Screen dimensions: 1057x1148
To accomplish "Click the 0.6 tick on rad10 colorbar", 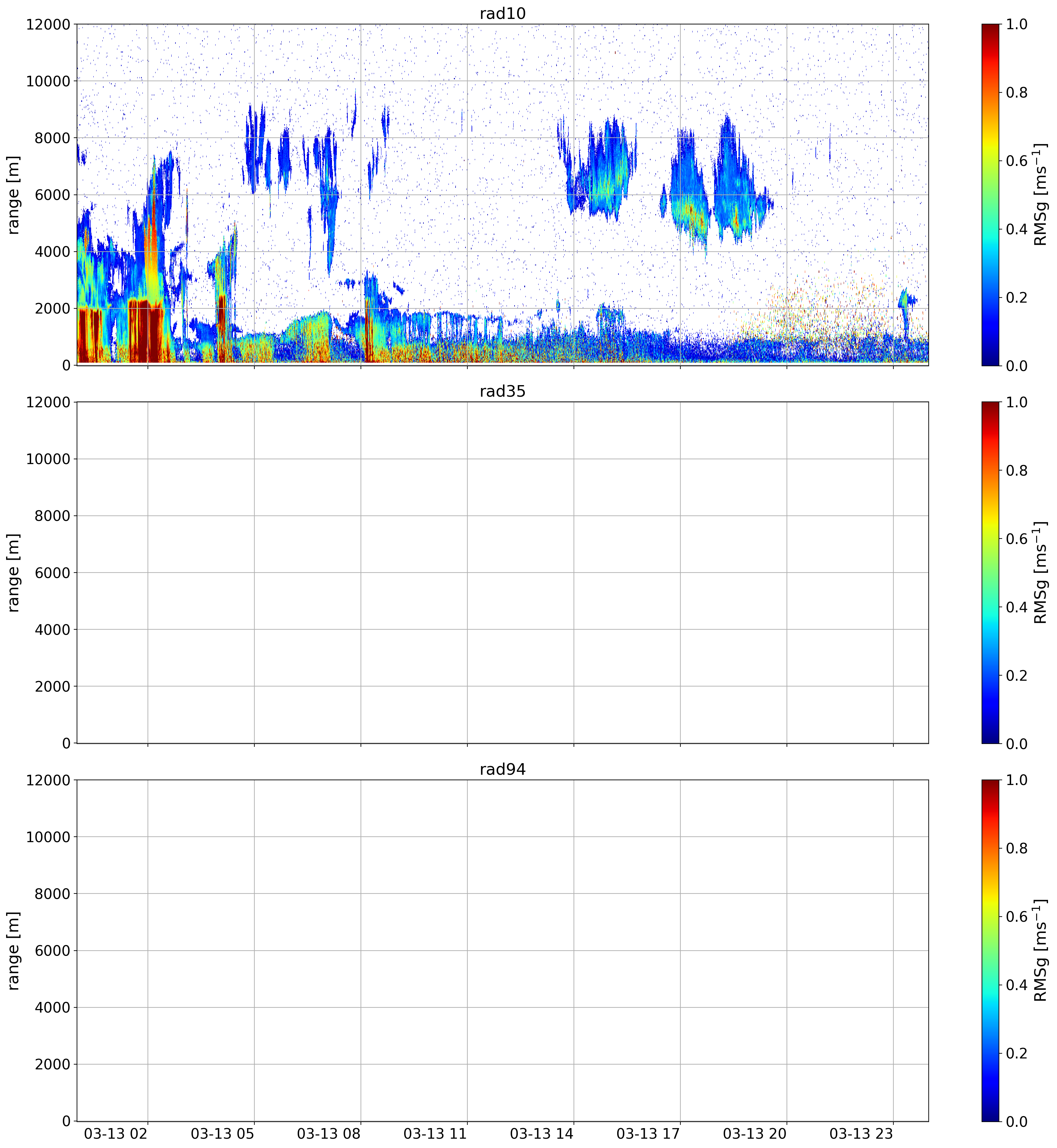I will 1016,161.
